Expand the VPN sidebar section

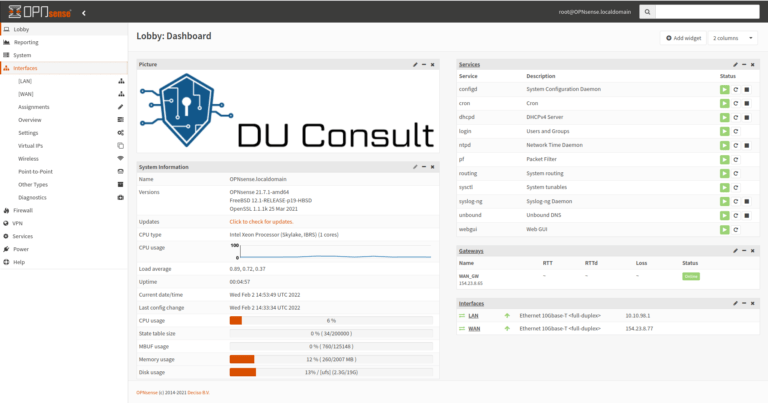pyautogui.click(x=18, y=224)
